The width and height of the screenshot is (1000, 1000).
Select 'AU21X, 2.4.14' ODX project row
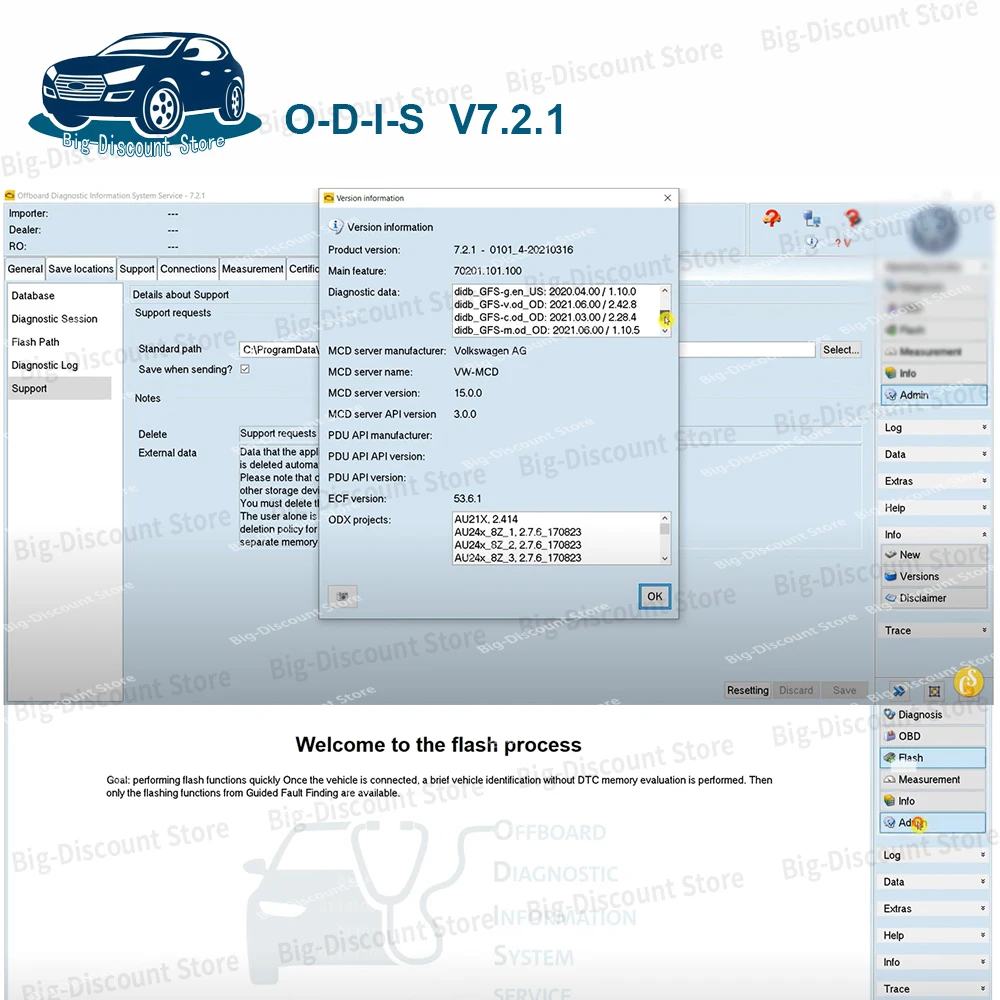point(486,519)
